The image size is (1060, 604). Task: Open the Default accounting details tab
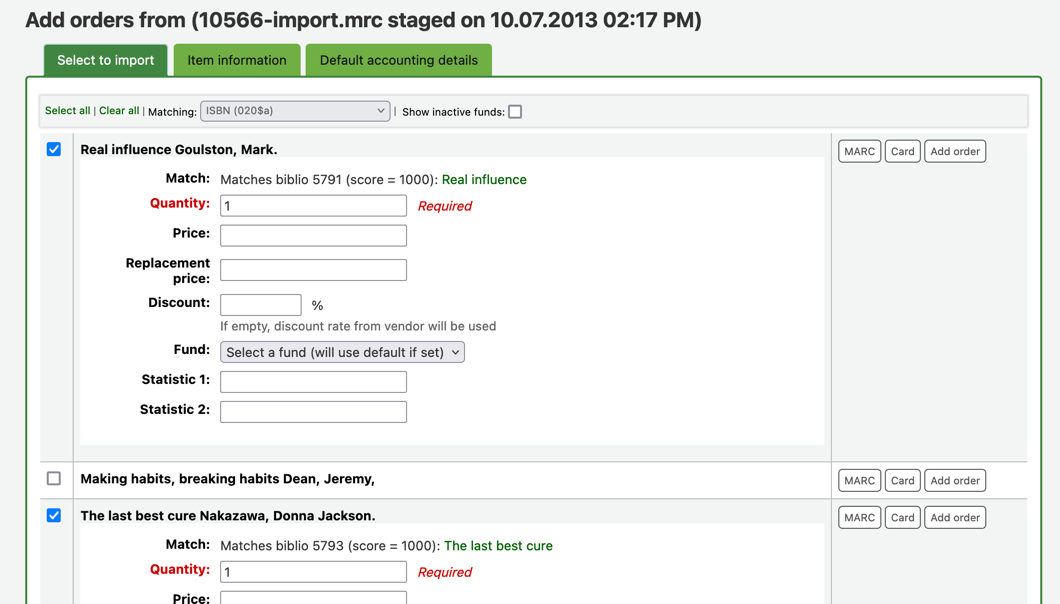(x=398, y=60)
